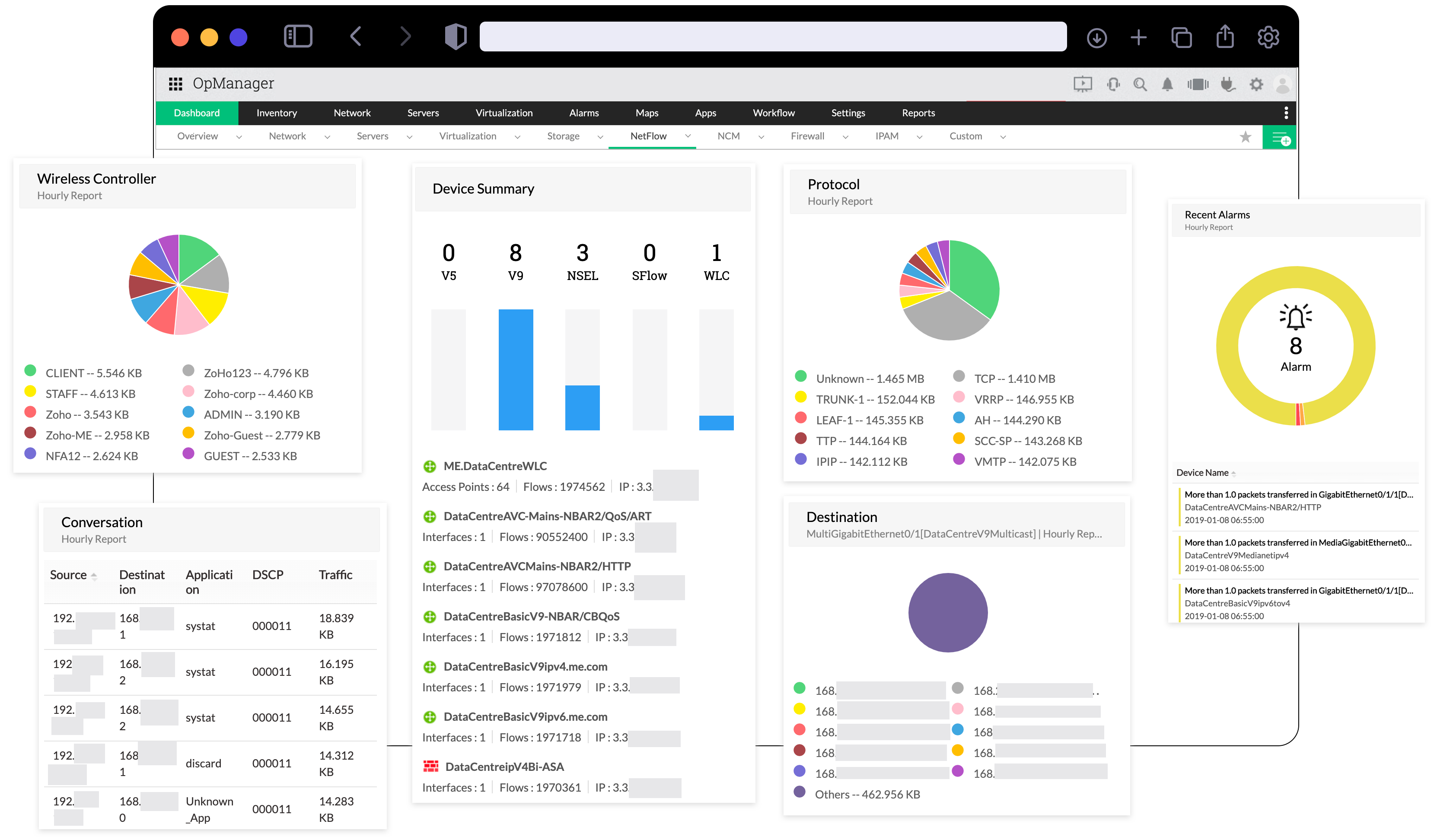Viewport: 1434px width, 840px height.
Task: Click the search magnifier icon in header
Action: [1139, 85]
